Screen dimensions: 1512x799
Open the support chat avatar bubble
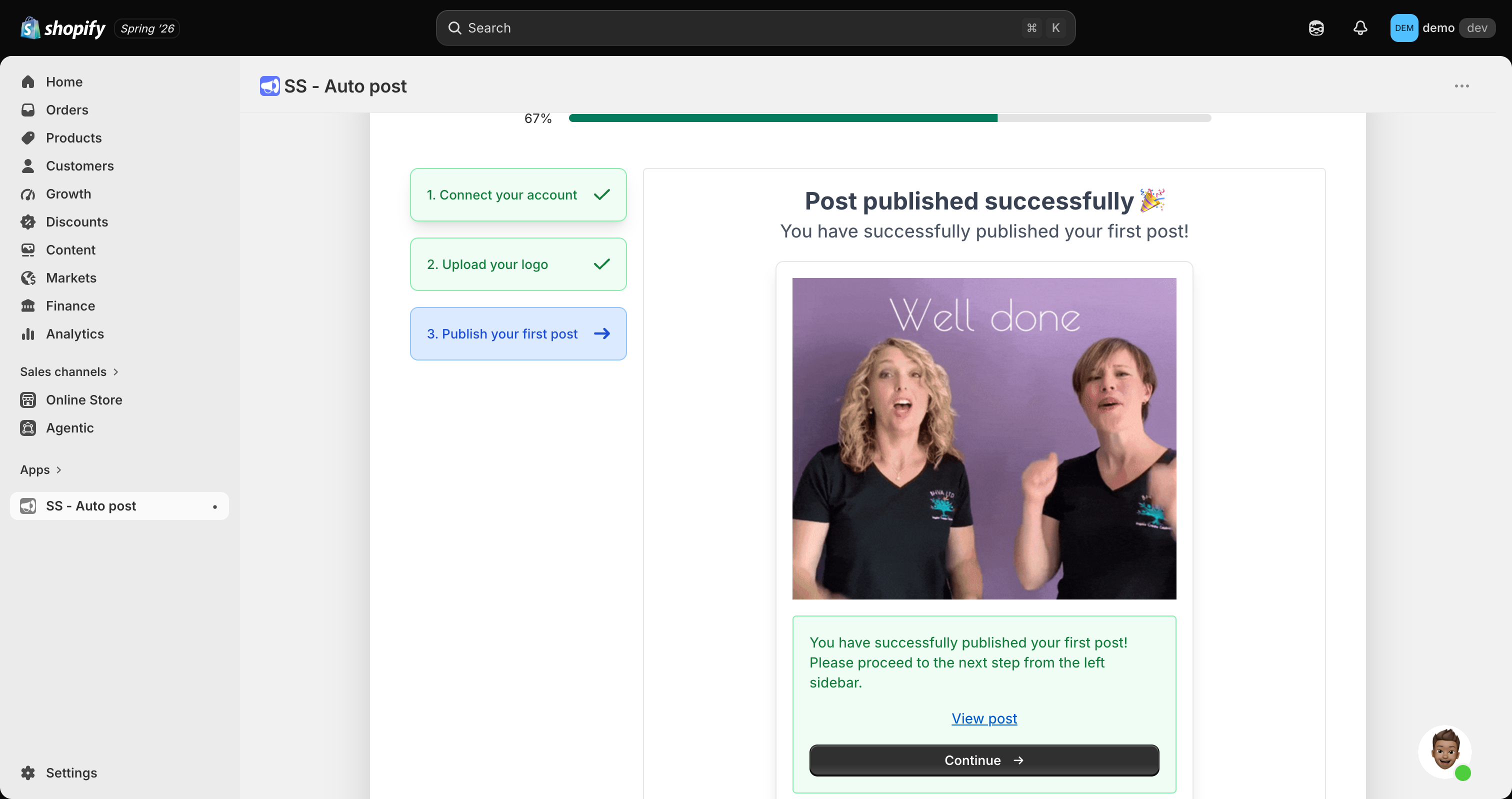click(1444, 752)
